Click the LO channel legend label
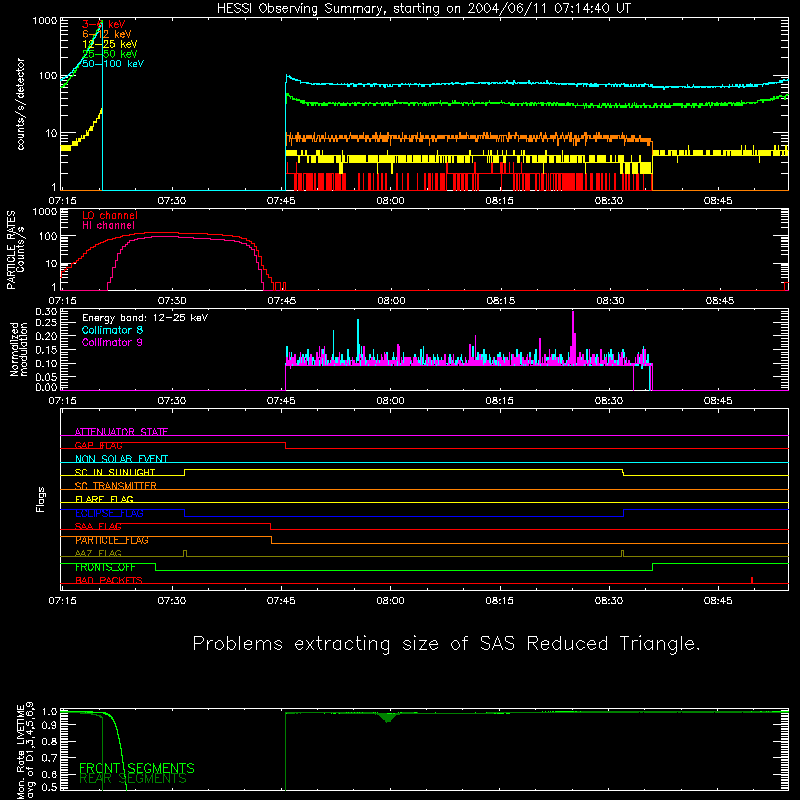The image size is (800, 800). point(109,215)
